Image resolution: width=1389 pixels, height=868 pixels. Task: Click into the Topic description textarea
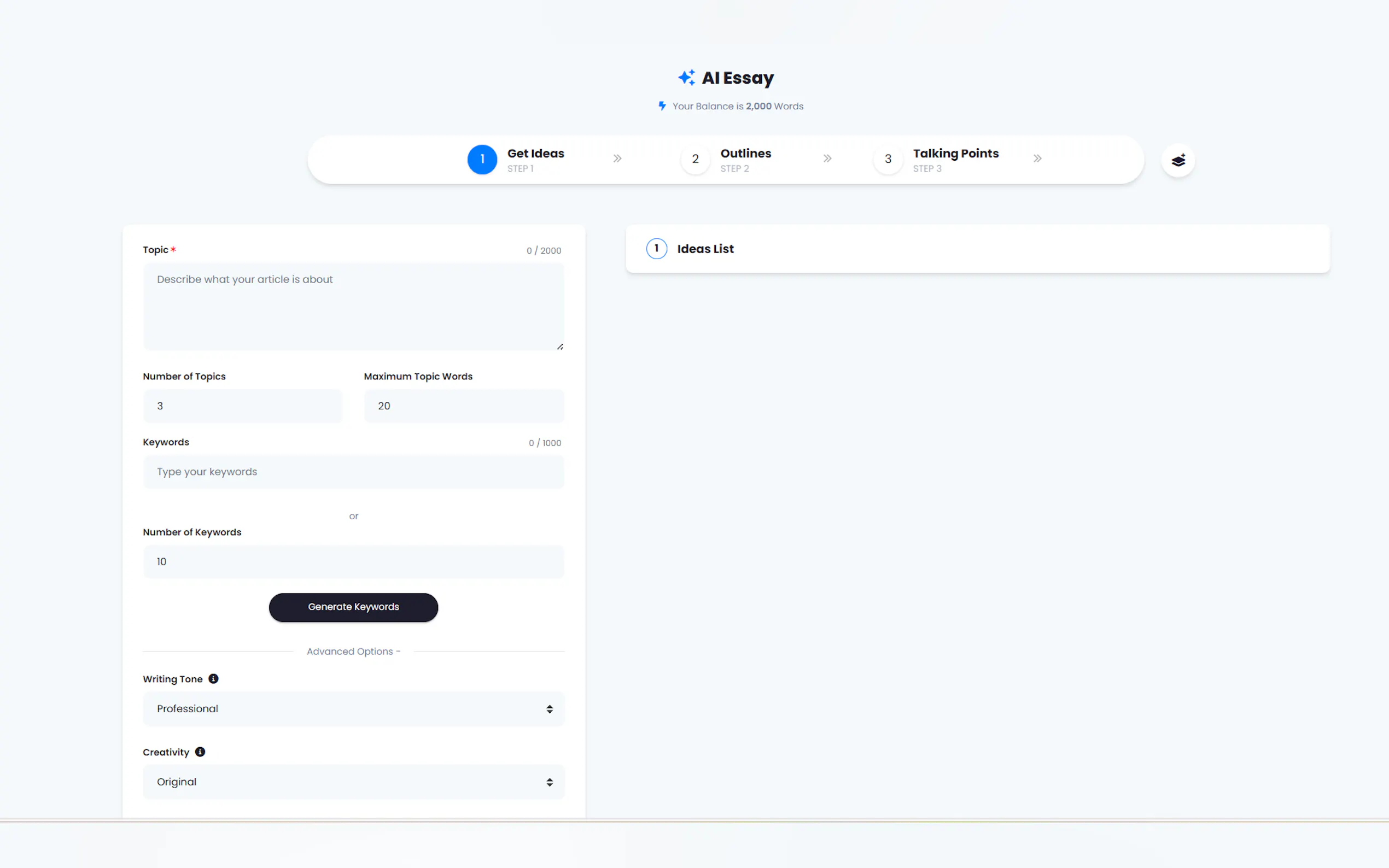click(x=353, y=307)
